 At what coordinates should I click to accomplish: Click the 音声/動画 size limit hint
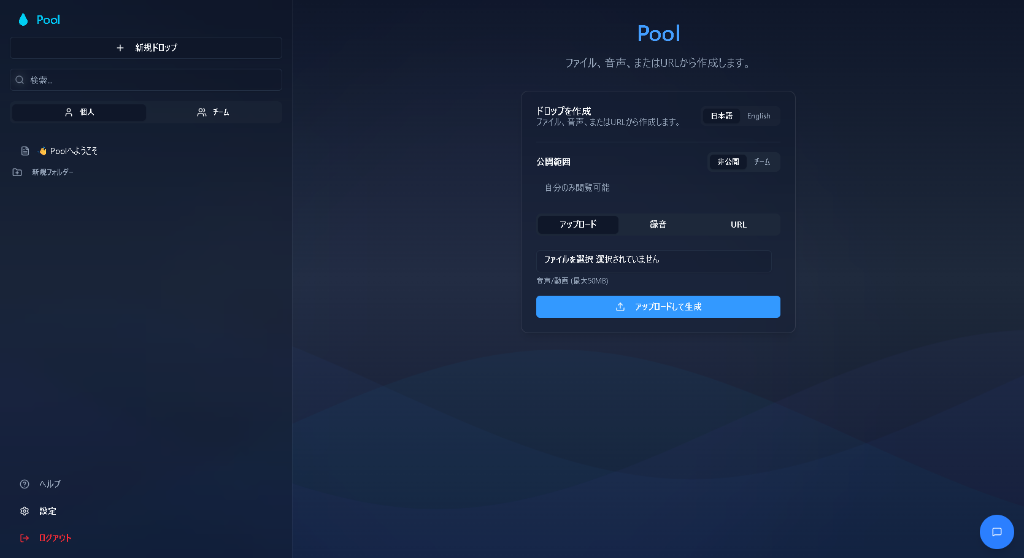pos(572,281)
